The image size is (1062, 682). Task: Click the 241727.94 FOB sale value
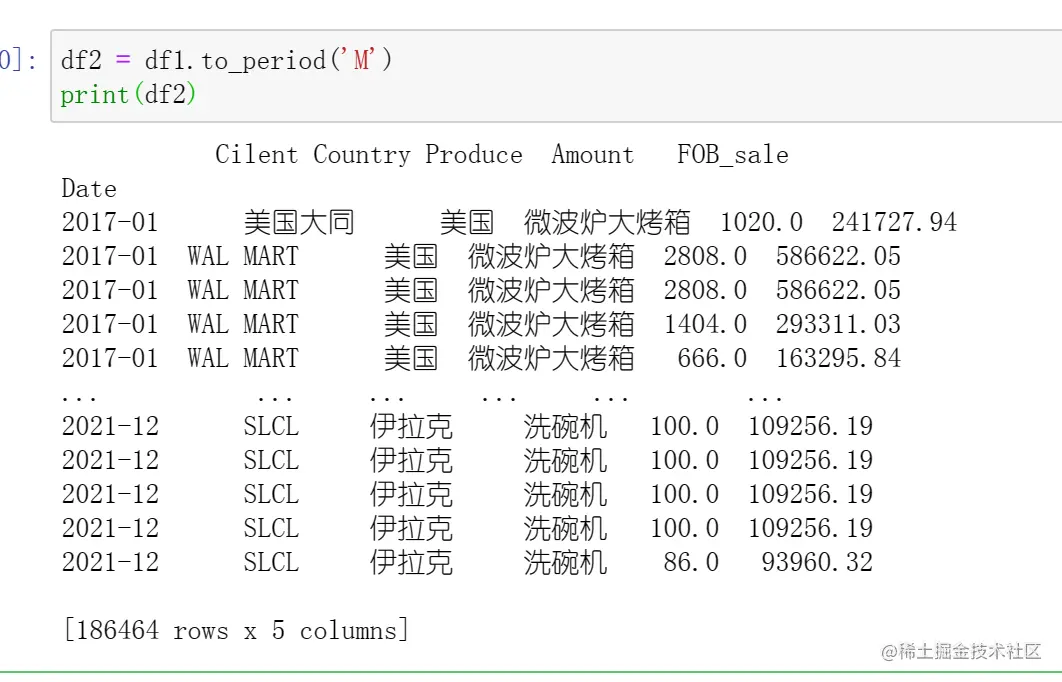coord(894,222)
